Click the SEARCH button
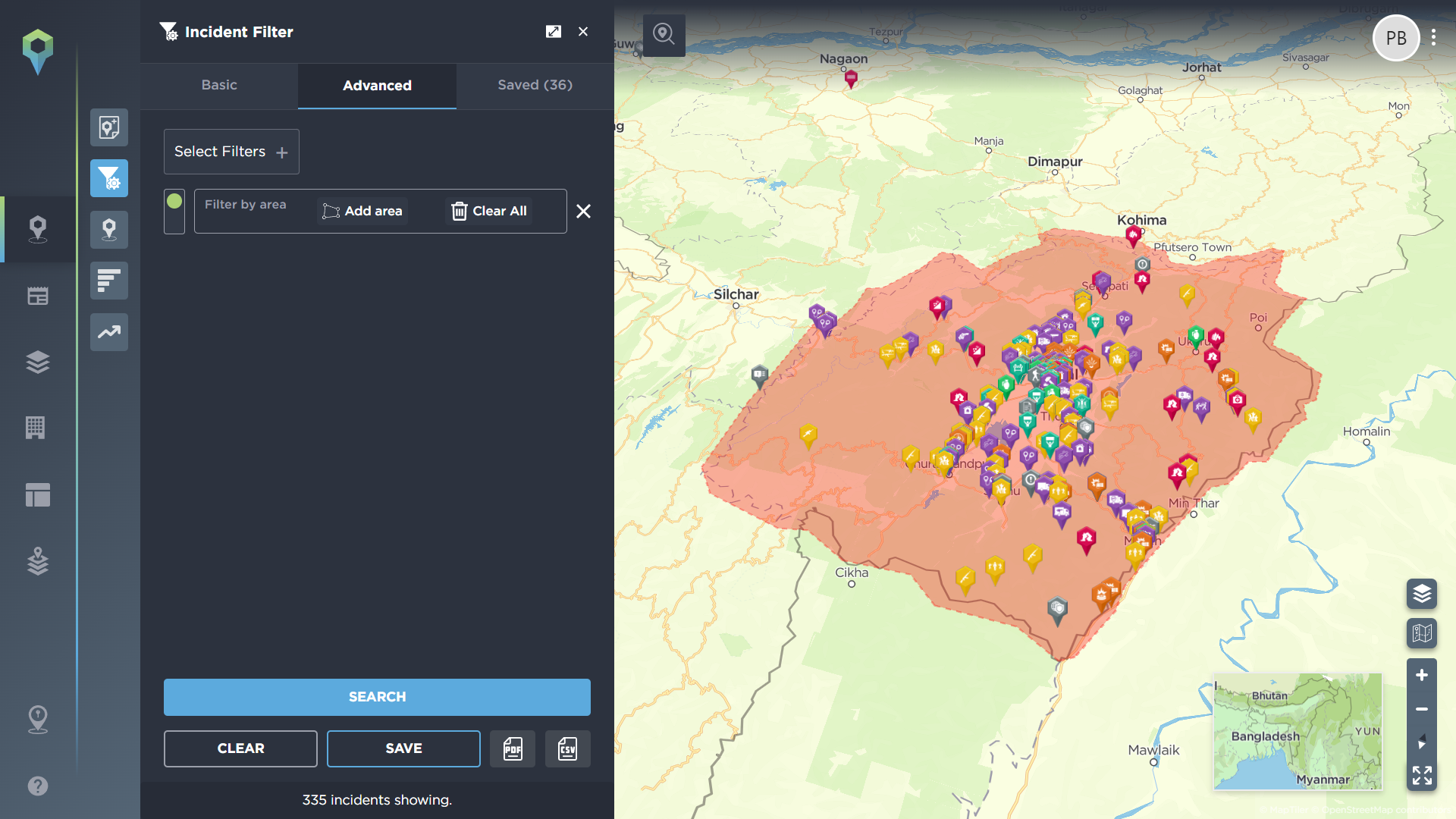 (x=376, y=697)
